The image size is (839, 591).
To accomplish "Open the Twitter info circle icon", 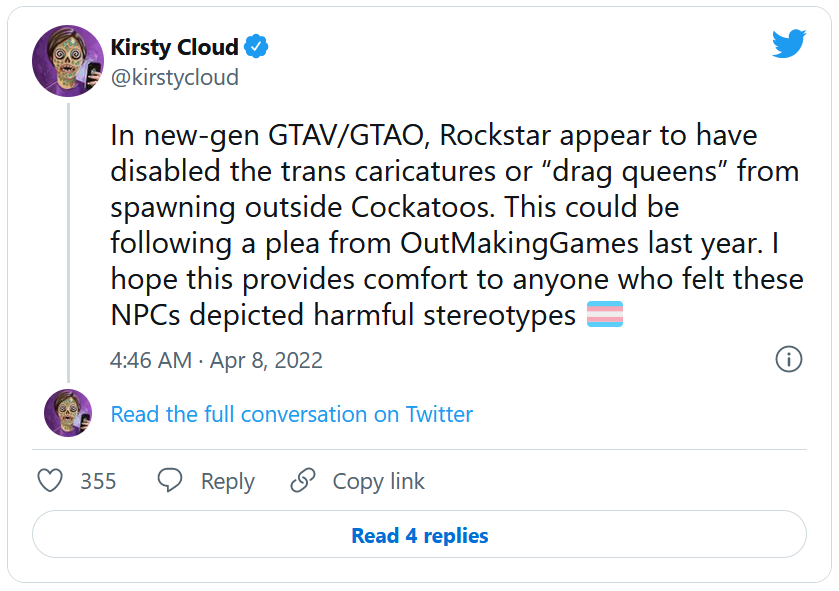I will tap(789, 360).
